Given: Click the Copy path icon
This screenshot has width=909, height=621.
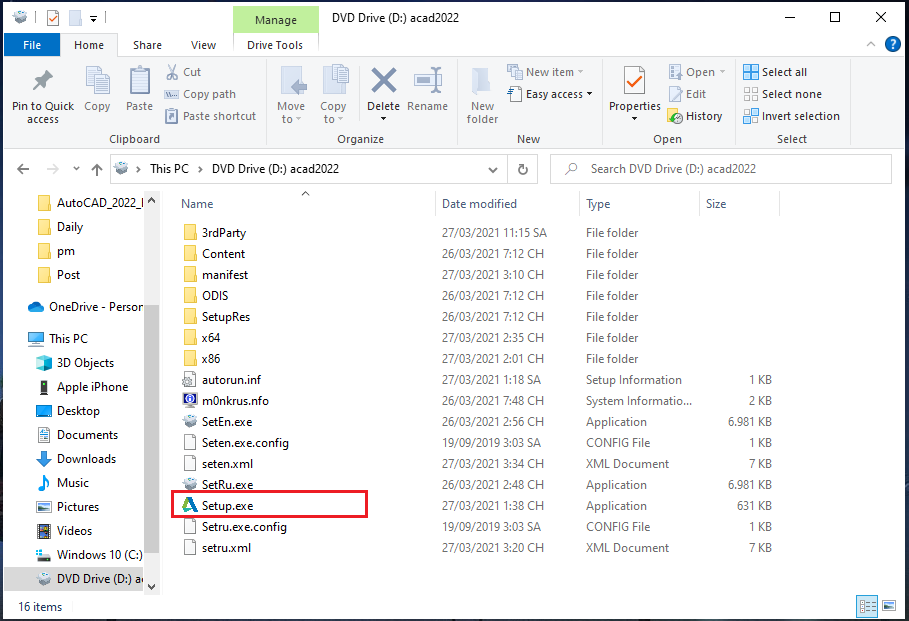Looking at the screenshot, I should click(x=172, y=94).
